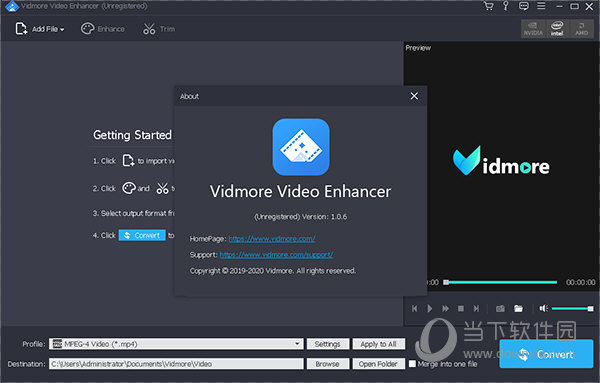Click the copyright 2019-2020 Vidmore text
The width and height of the screenshot is (600, 383).
pos(273,271)
